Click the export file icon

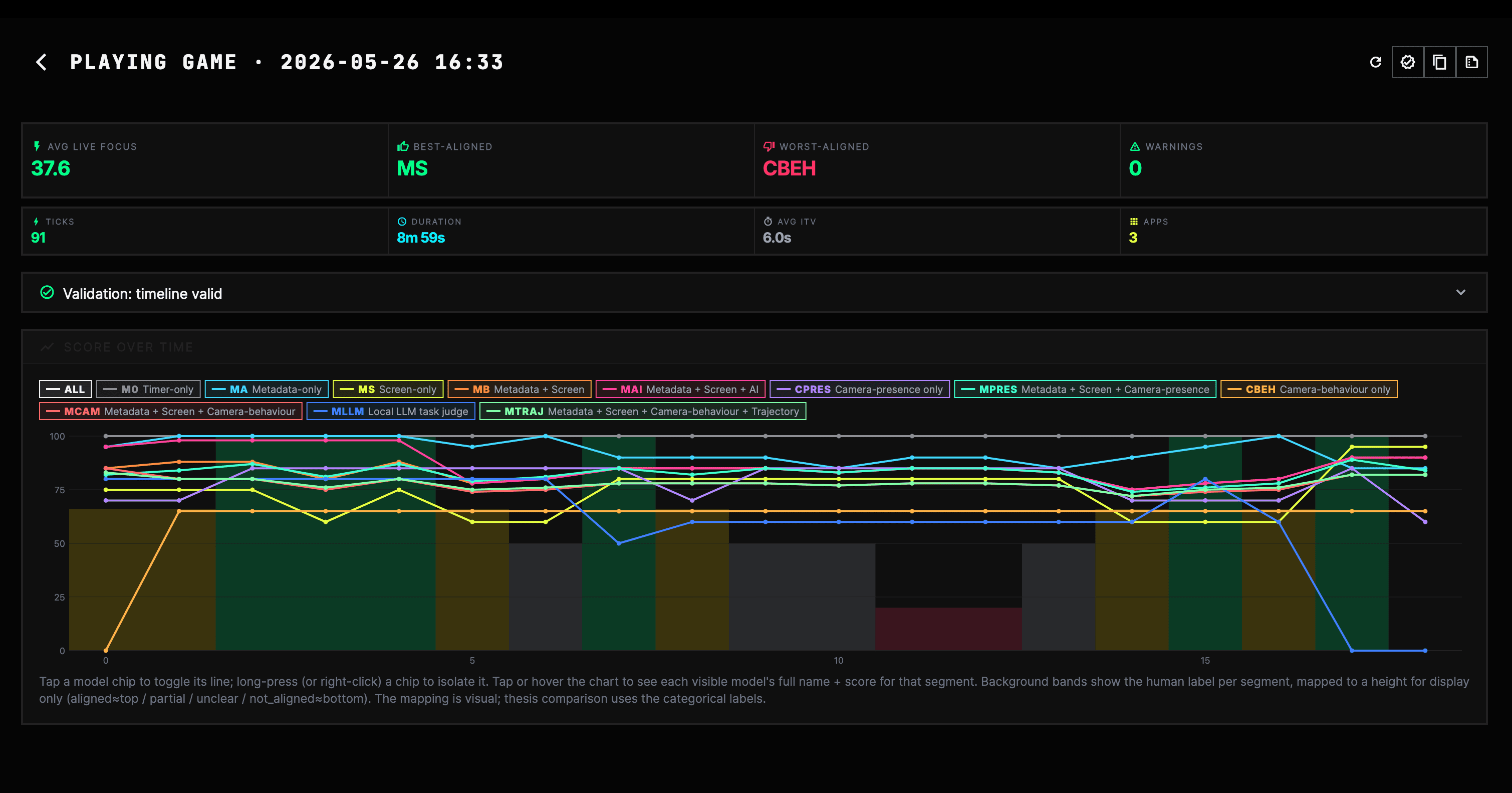click(1471, 62)
